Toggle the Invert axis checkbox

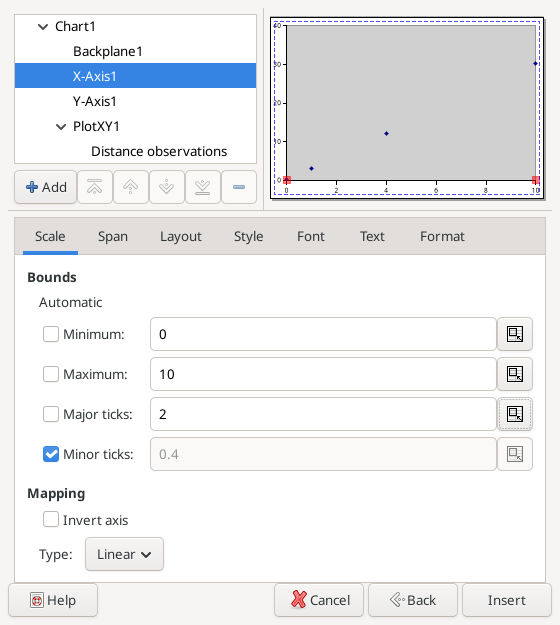pos(51,520)
